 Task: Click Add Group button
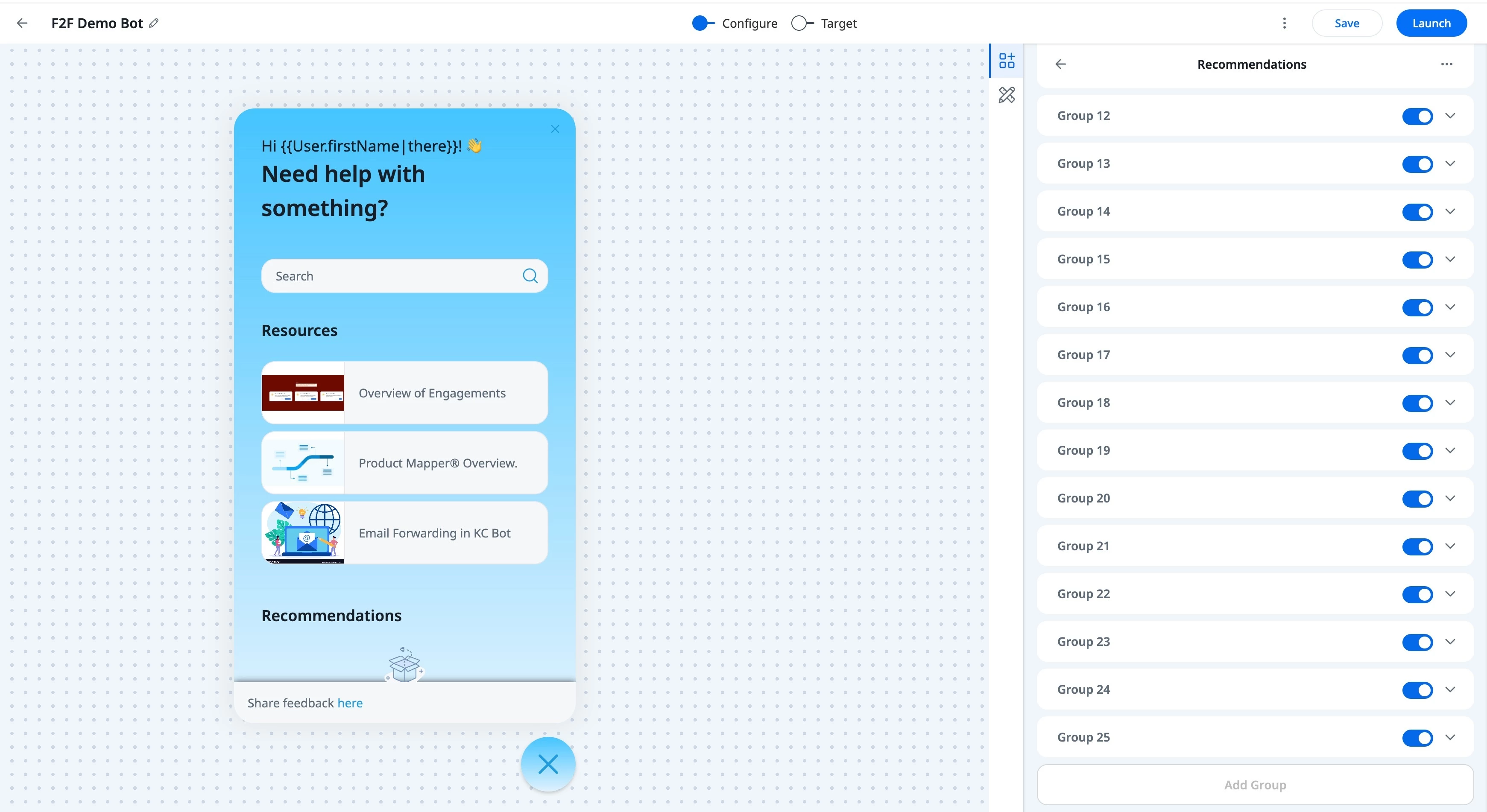[1255, 785]
